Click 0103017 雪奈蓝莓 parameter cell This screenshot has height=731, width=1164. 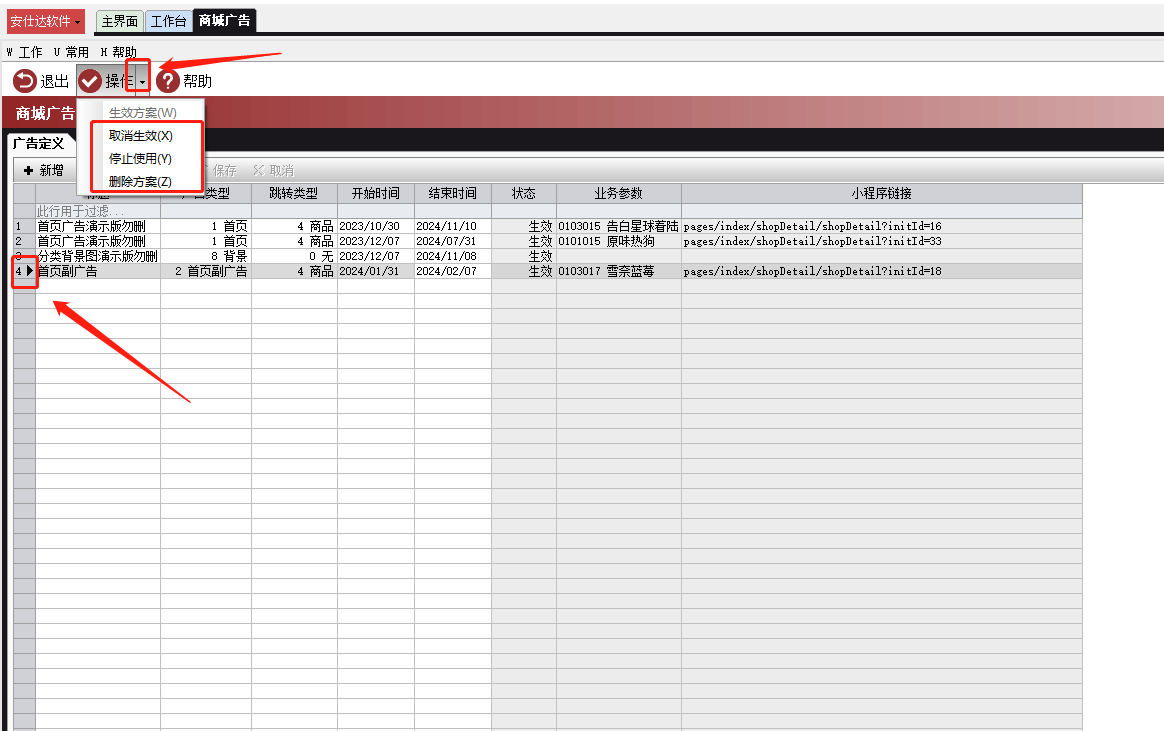click(618, 272)
